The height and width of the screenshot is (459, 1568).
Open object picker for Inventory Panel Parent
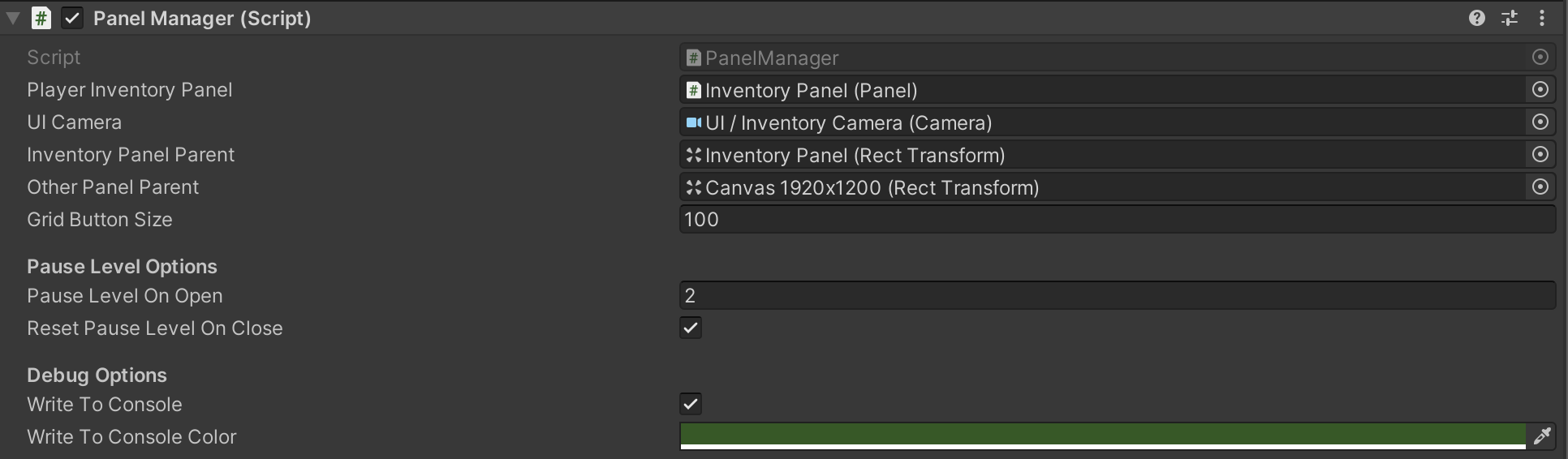[1540, 155]
